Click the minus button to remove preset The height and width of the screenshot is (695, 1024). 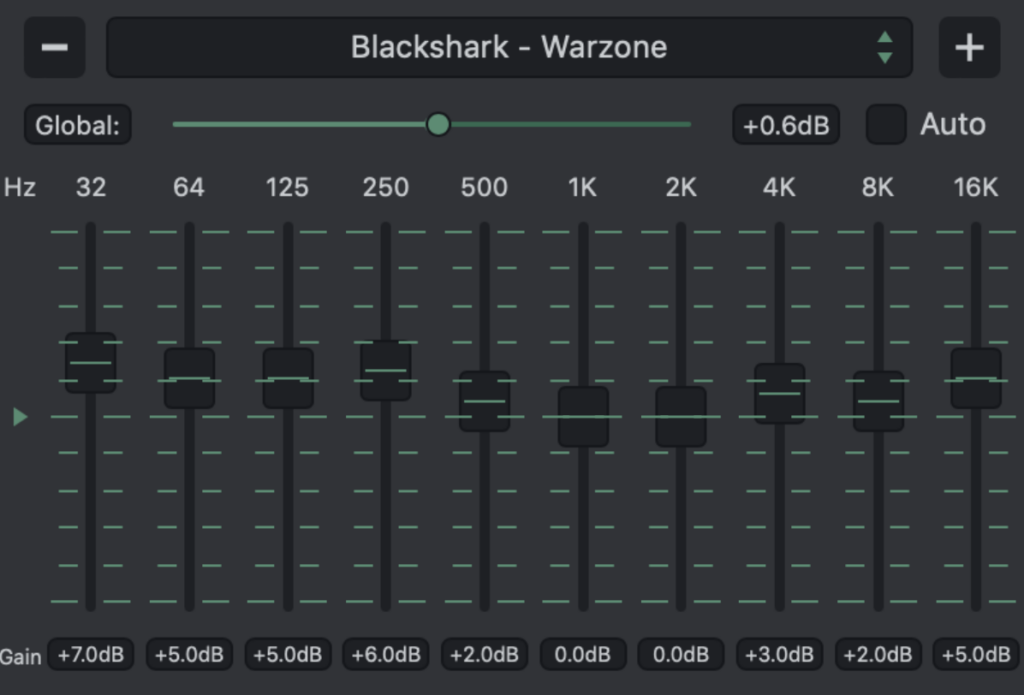pos(54,47)
